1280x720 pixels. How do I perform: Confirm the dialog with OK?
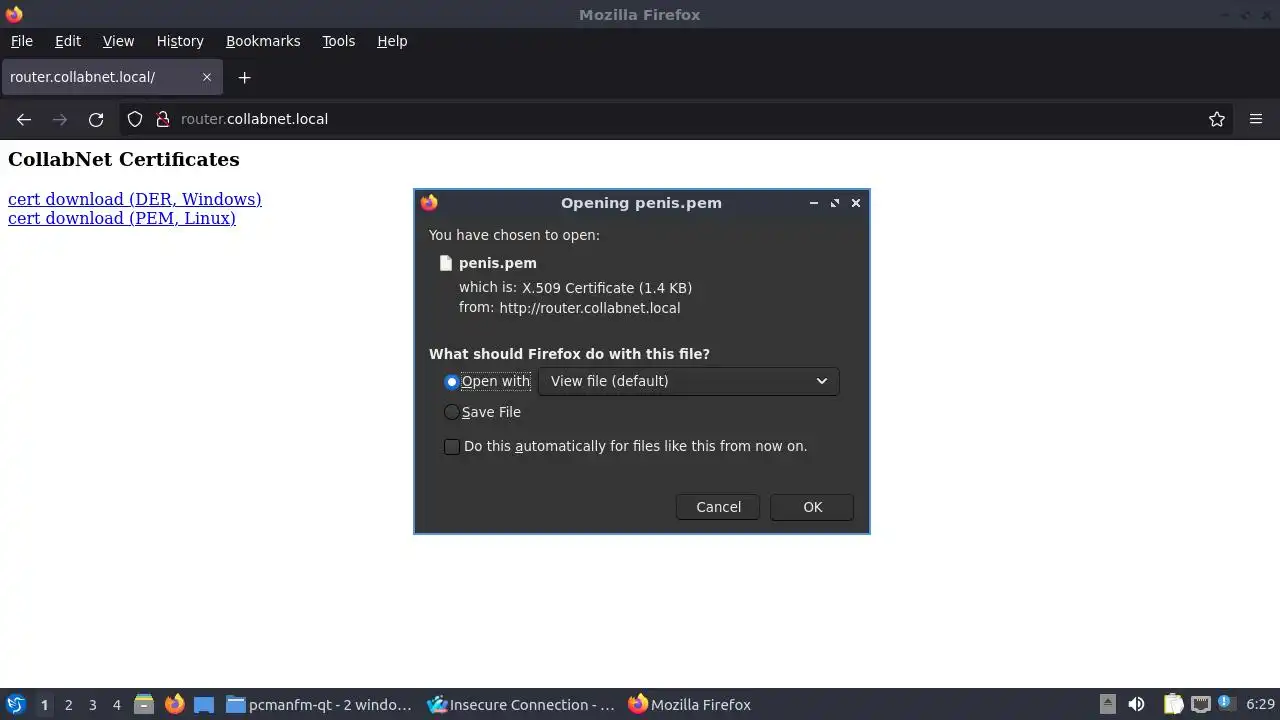pyautogui.click(x=812, y=507)
